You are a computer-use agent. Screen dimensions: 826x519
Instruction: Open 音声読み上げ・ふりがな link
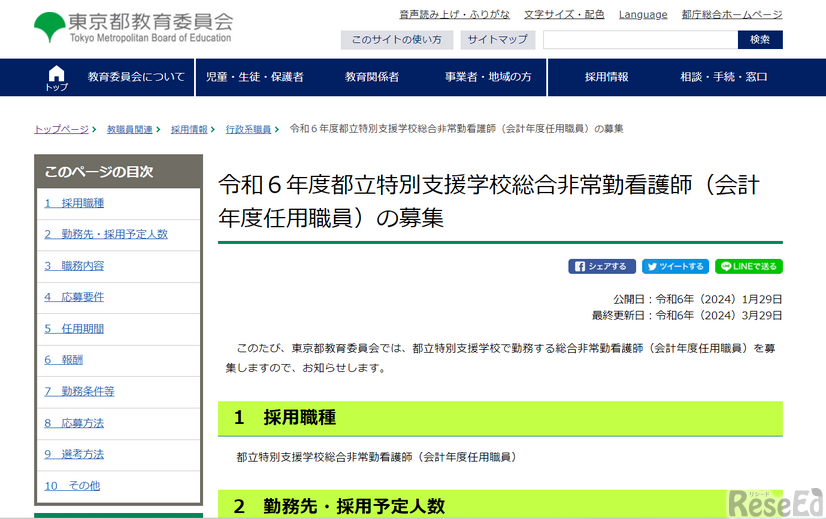coord(454,15)
